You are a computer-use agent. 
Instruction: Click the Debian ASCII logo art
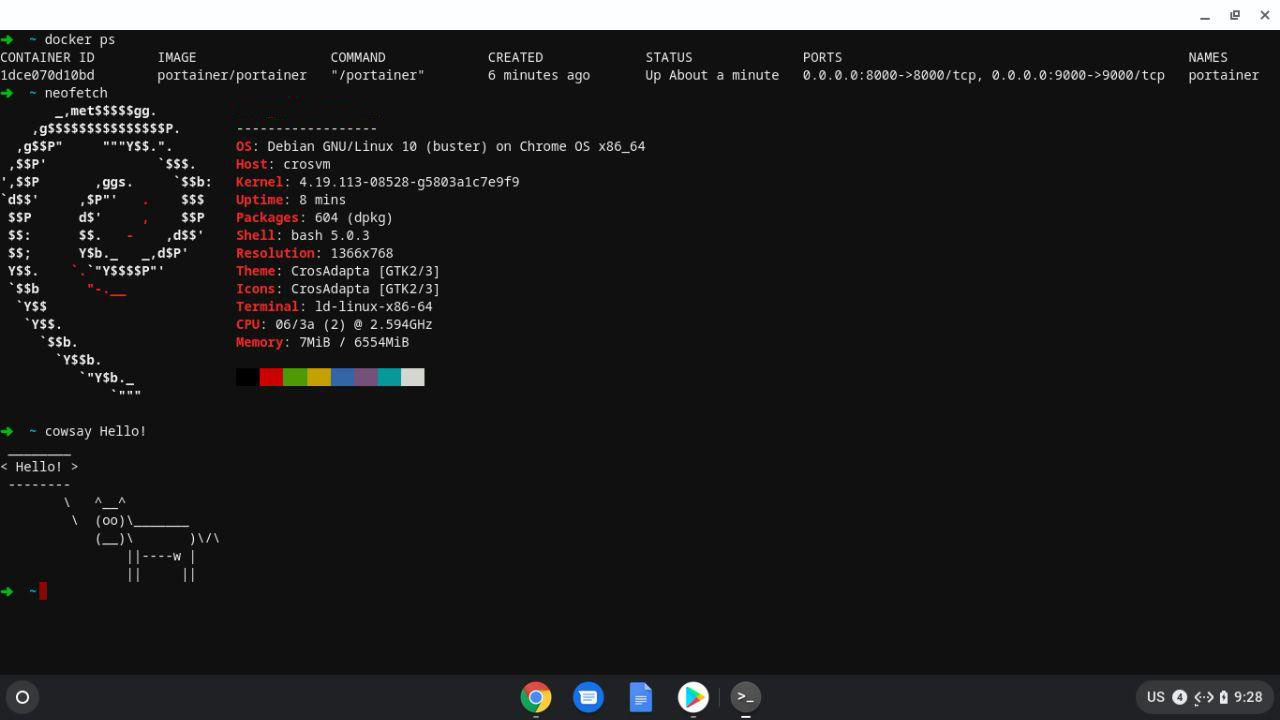coord(106,253)
